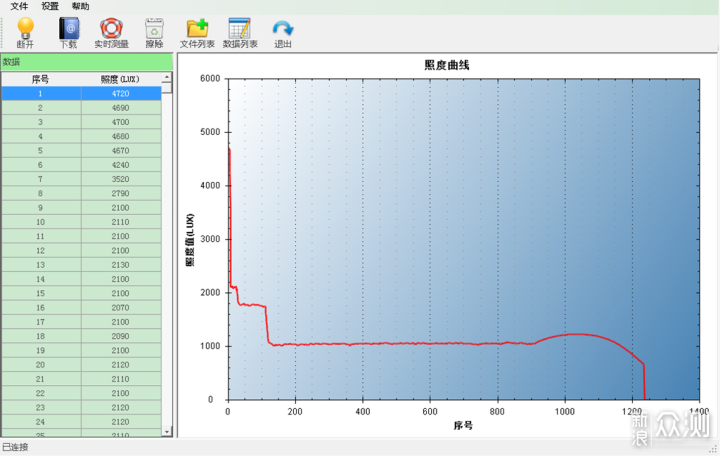Open the 帮助 menu
The height and width of the screenshot is (456, 720).
80,6
